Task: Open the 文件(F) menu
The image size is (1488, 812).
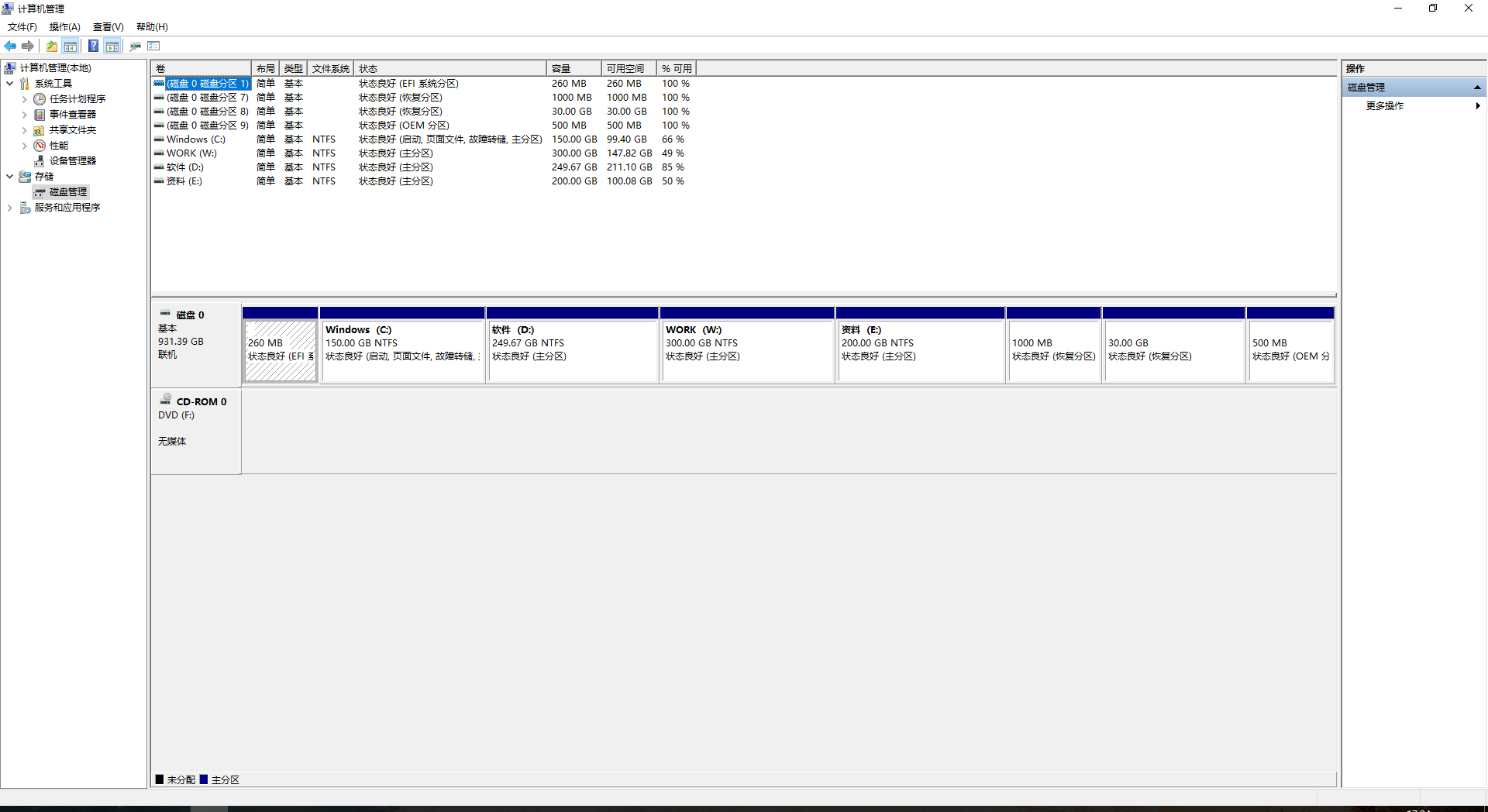Action: pos(22,27)
